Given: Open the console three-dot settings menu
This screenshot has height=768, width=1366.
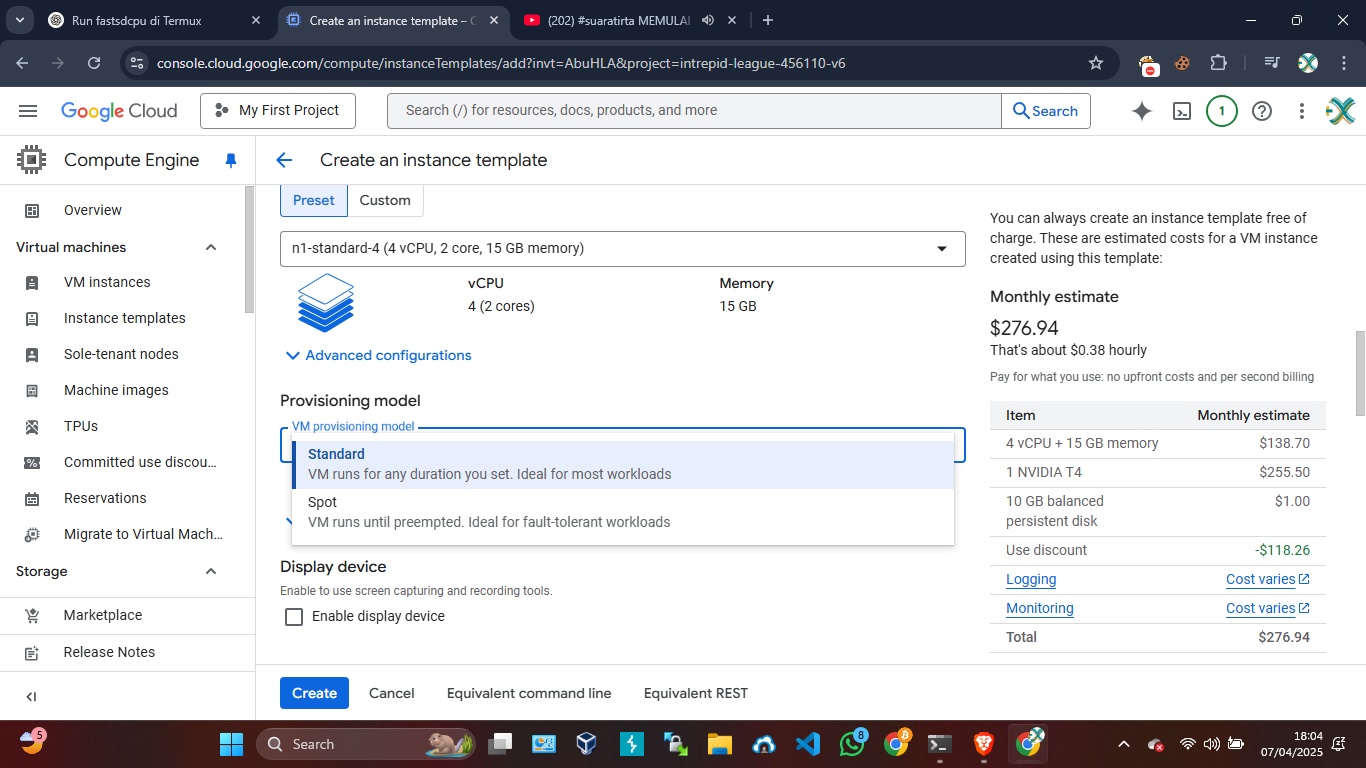Looking at the screenshot, I should [1302, 111].
